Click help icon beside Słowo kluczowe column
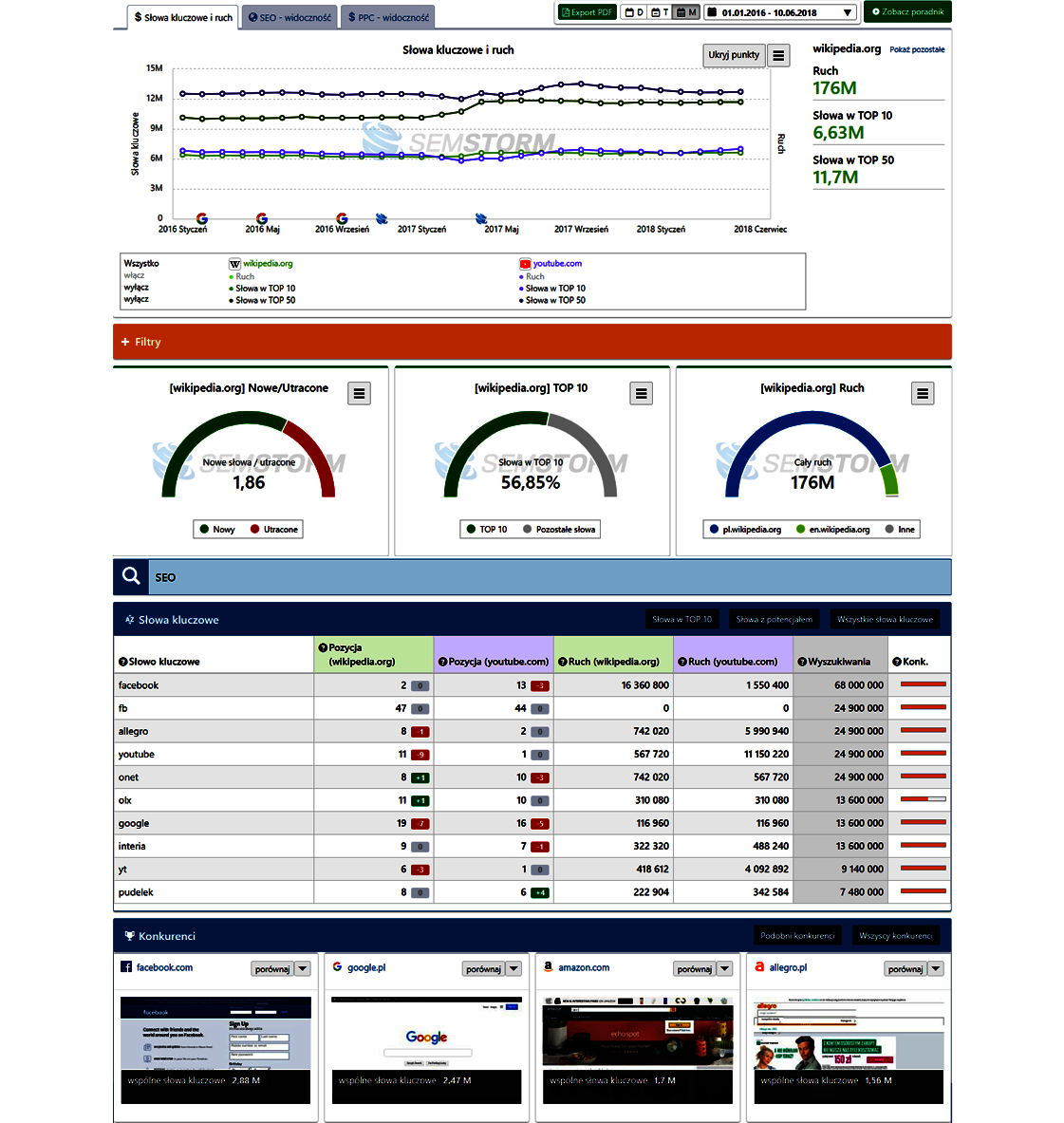This screenshot has width=1064, height=1123. 123,662
